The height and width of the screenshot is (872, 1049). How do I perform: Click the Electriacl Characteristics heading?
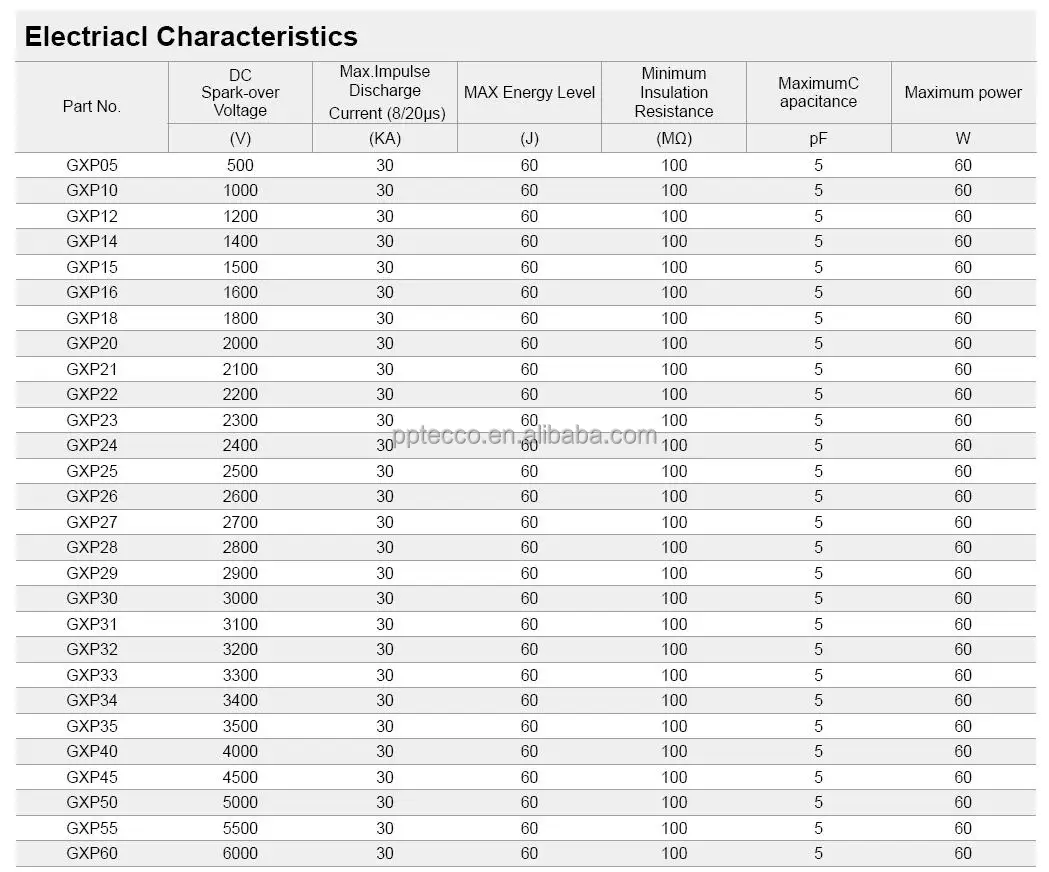191,37
